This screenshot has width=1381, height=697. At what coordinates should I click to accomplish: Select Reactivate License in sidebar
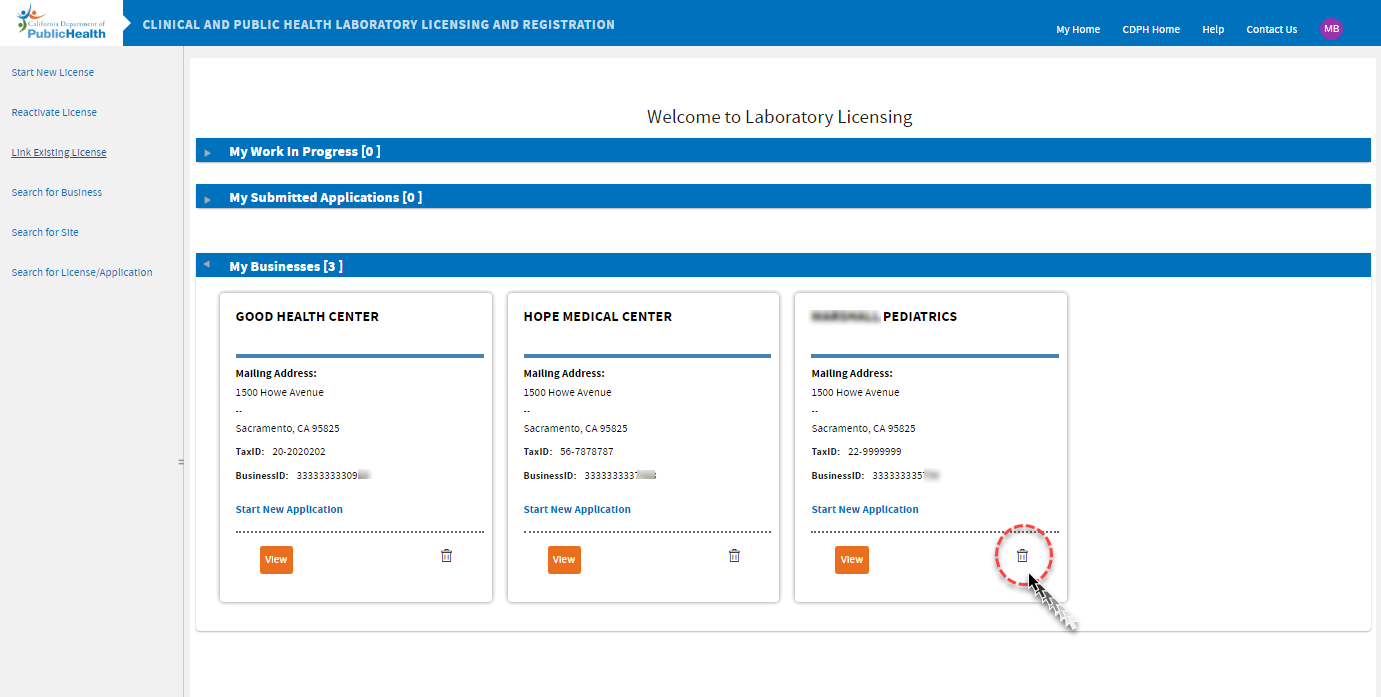[54, 113]
